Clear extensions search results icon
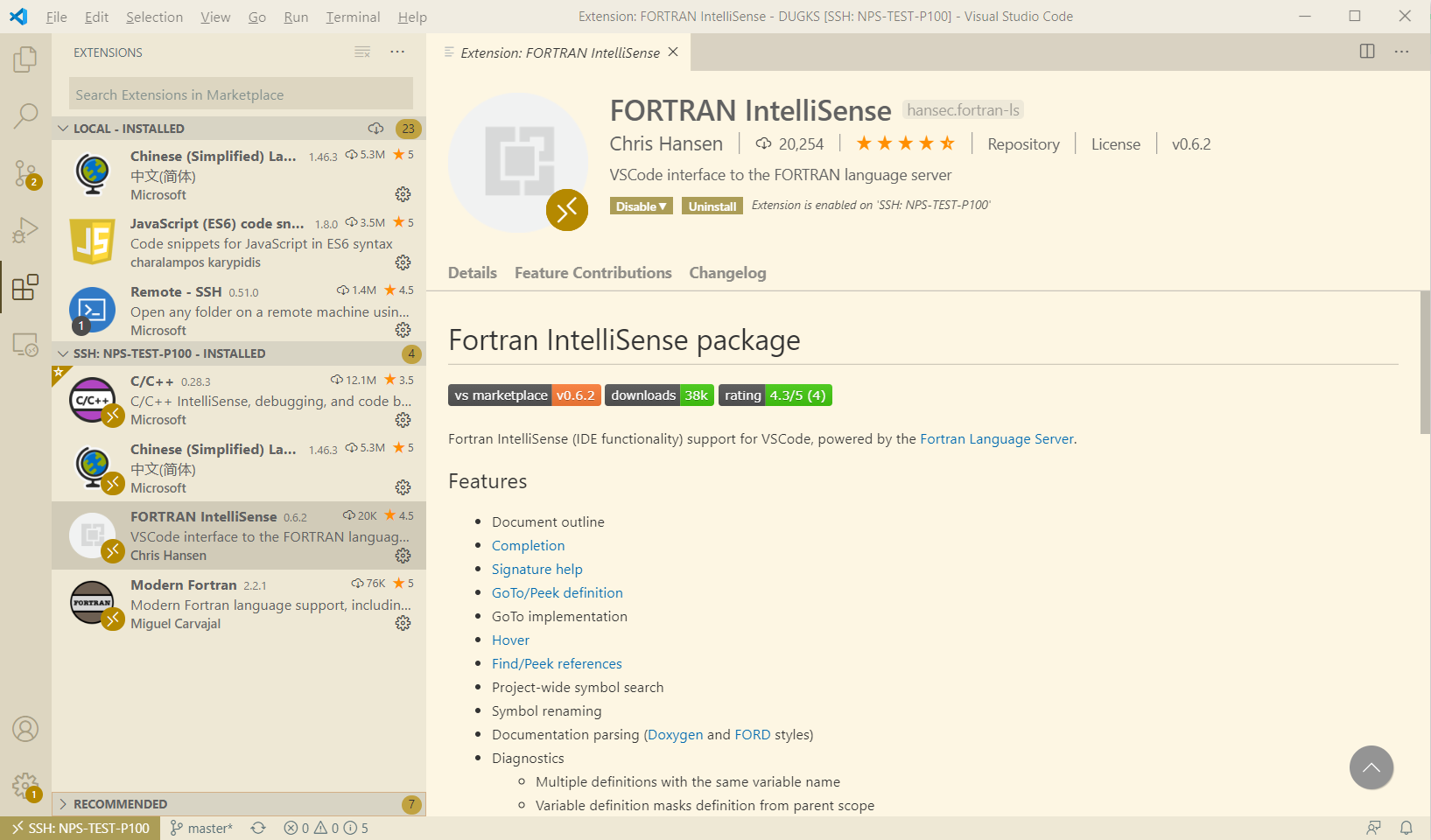The height and width of the screenshot is (840, 1431). coord(362,52)
